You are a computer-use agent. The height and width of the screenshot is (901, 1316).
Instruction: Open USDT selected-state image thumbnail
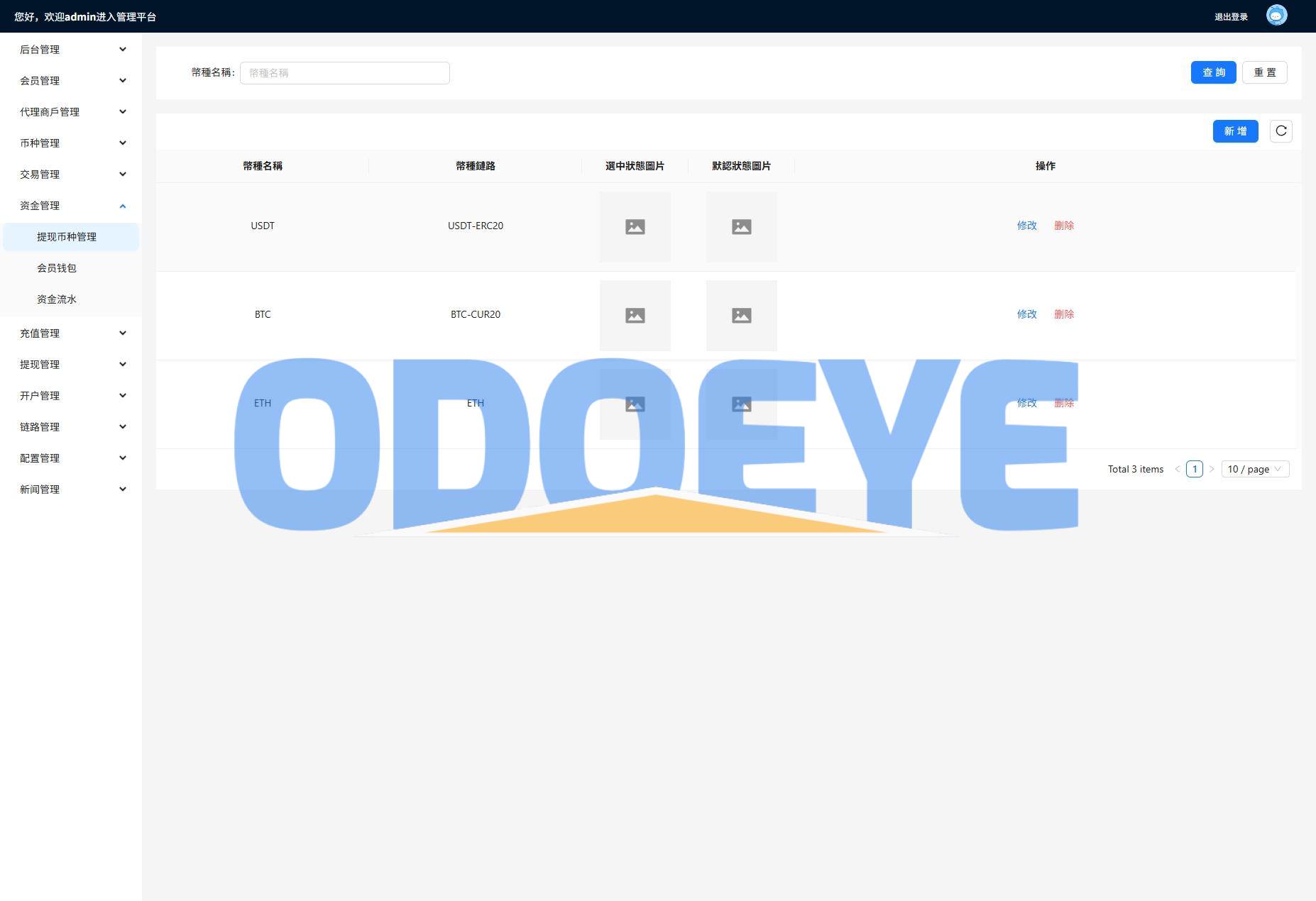(x=635, y=227)
